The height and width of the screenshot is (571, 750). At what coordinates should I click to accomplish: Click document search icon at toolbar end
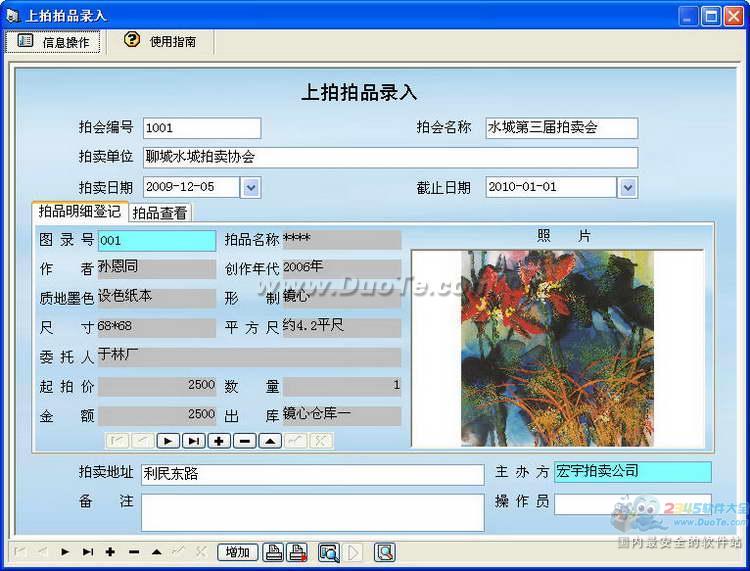tap(385, 552)
